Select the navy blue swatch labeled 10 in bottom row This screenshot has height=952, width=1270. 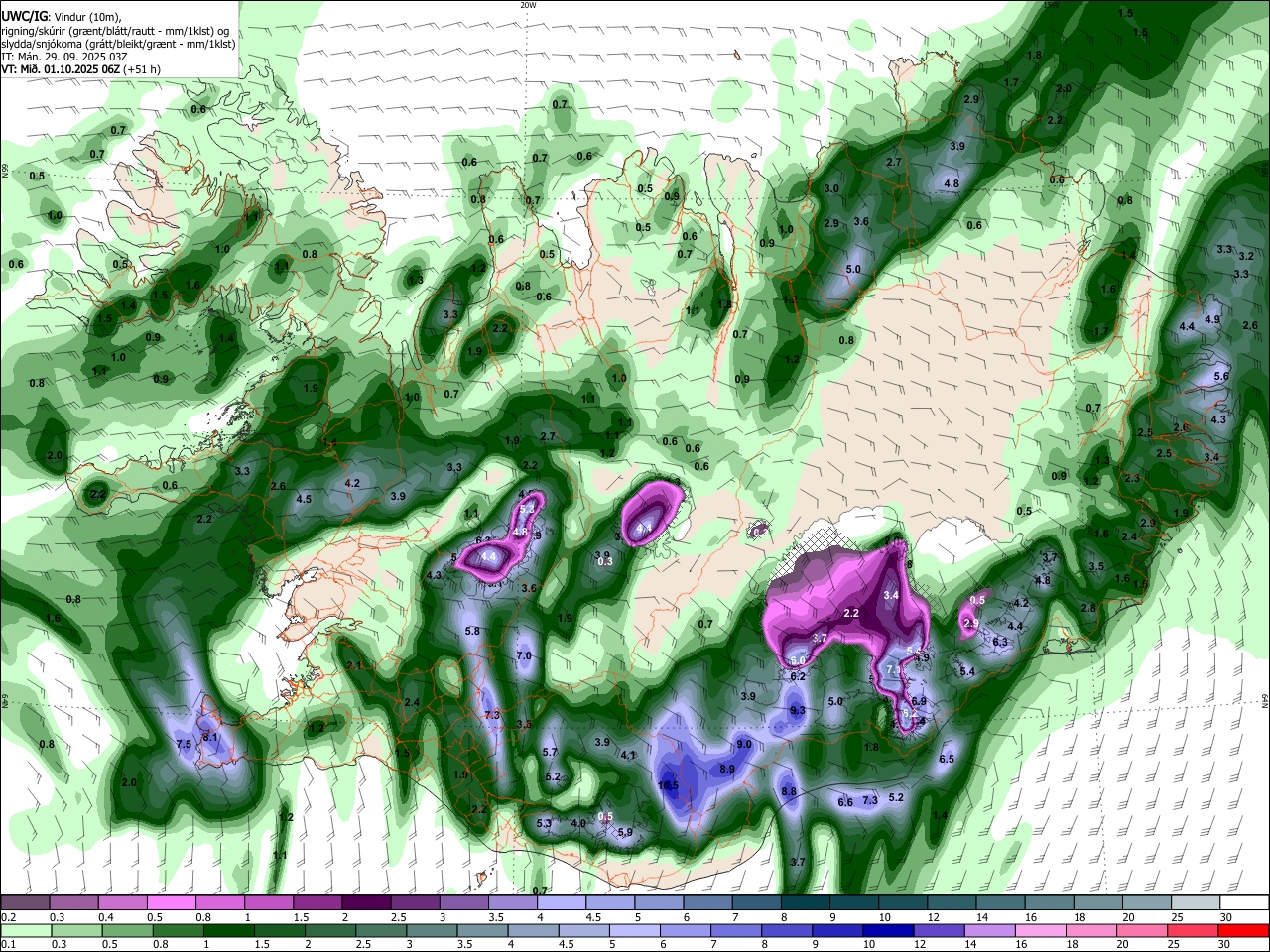point(886,930)
